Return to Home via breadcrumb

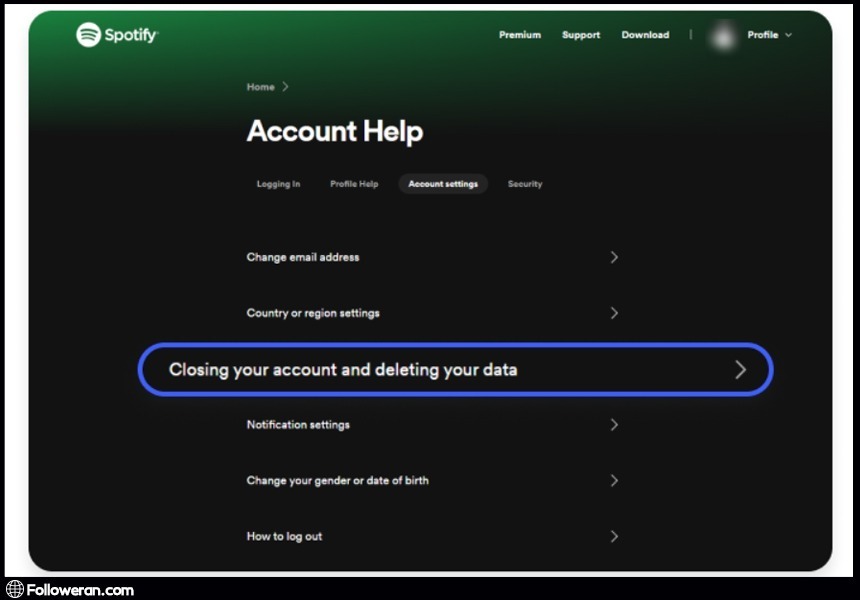coord(260,87)
